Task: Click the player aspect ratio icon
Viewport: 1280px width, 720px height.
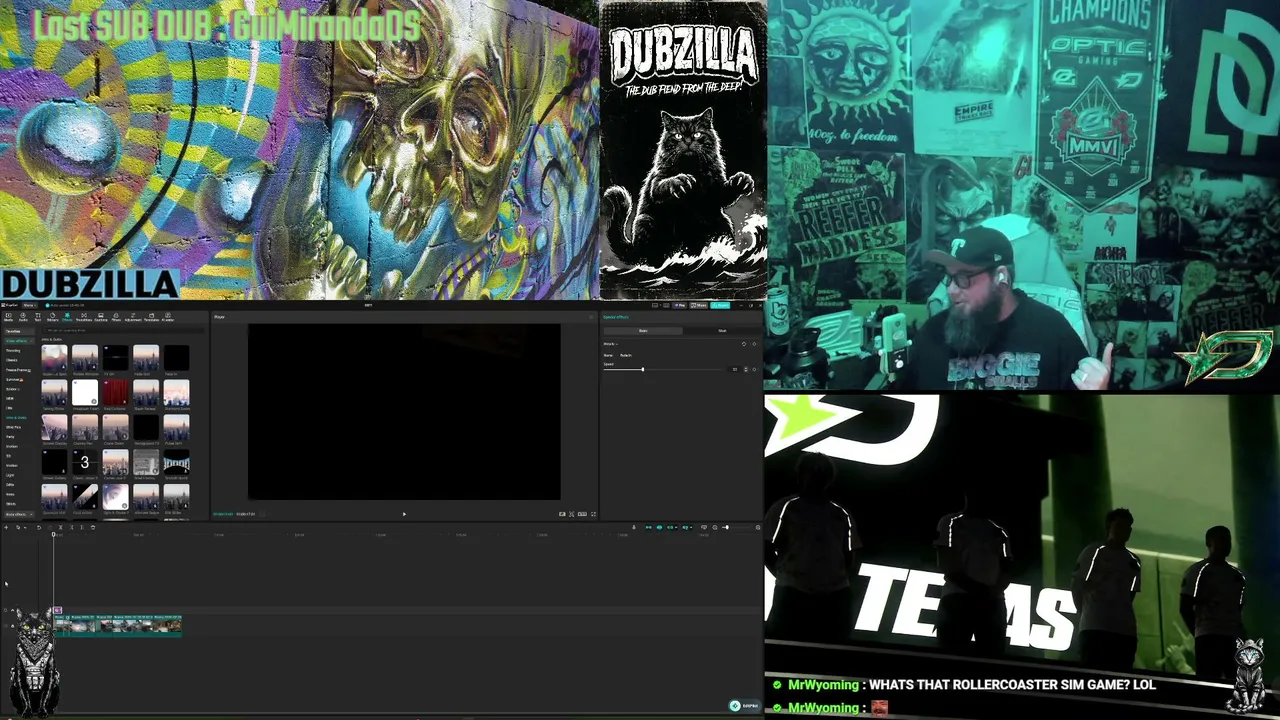Action: [x=582, y=514]
